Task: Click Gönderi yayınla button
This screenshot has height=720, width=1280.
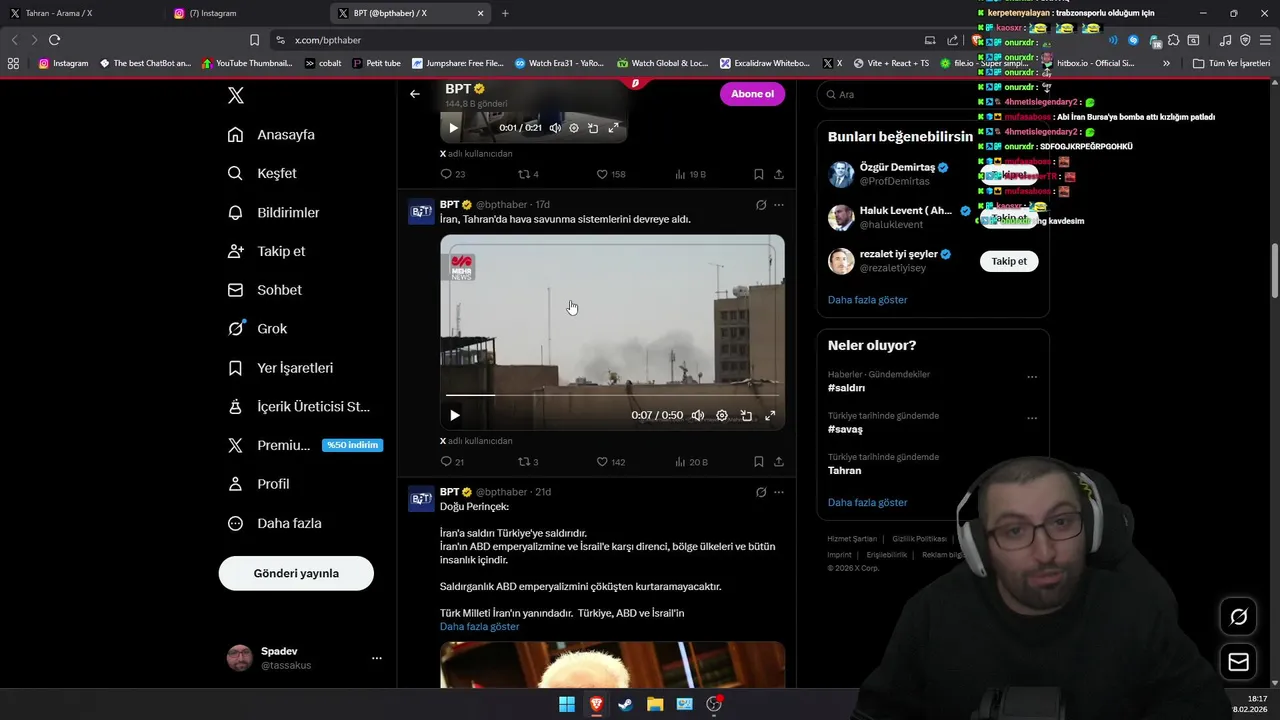Action: 296,573
